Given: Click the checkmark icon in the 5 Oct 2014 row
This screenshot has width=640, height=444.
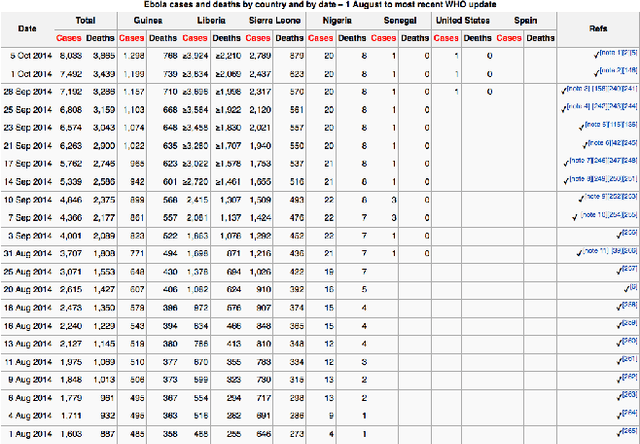Looking at the screenshot, I should (594, 55).
